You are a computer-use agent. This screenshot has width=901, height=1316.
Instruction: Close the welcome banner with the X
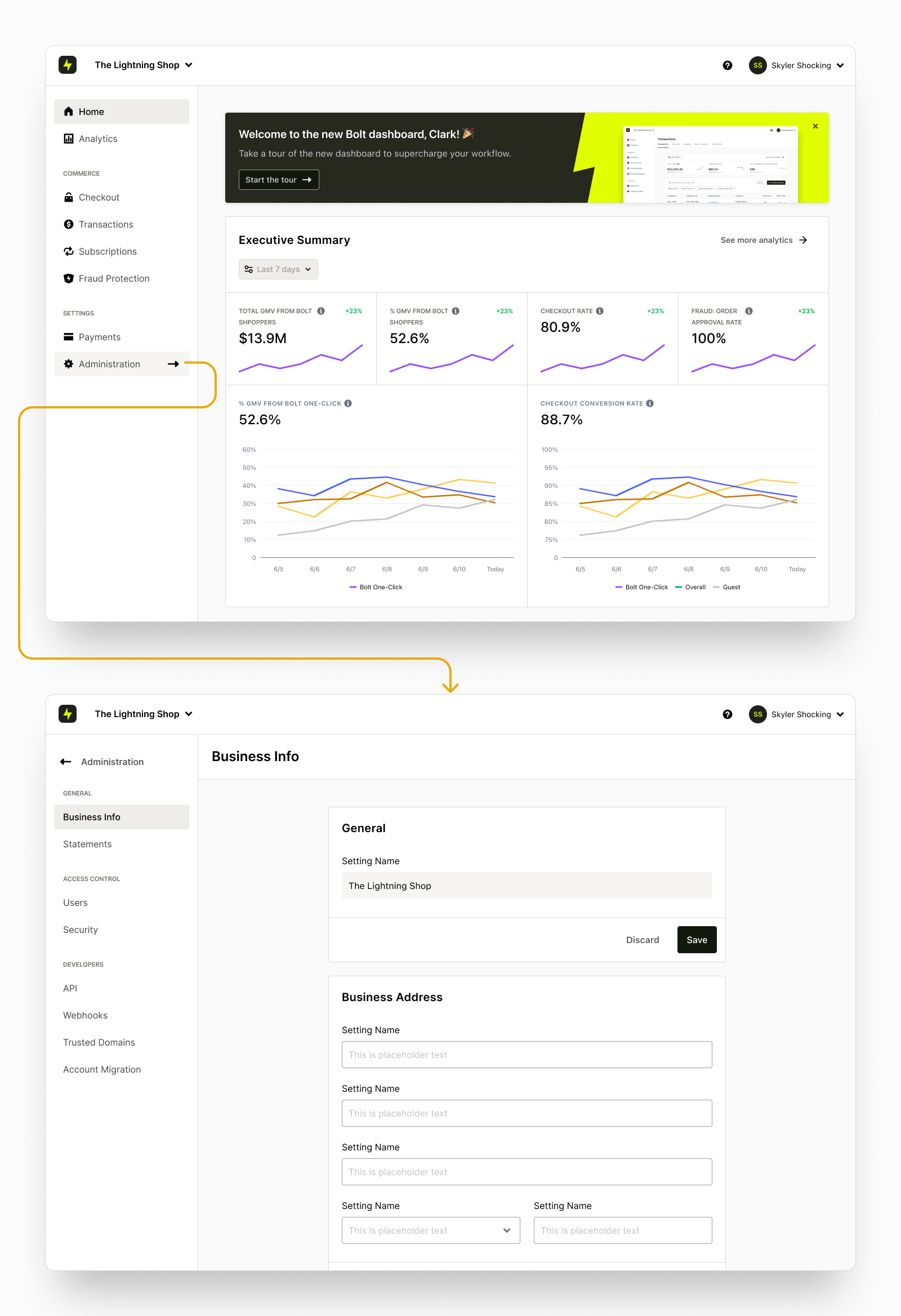[815, 126]
